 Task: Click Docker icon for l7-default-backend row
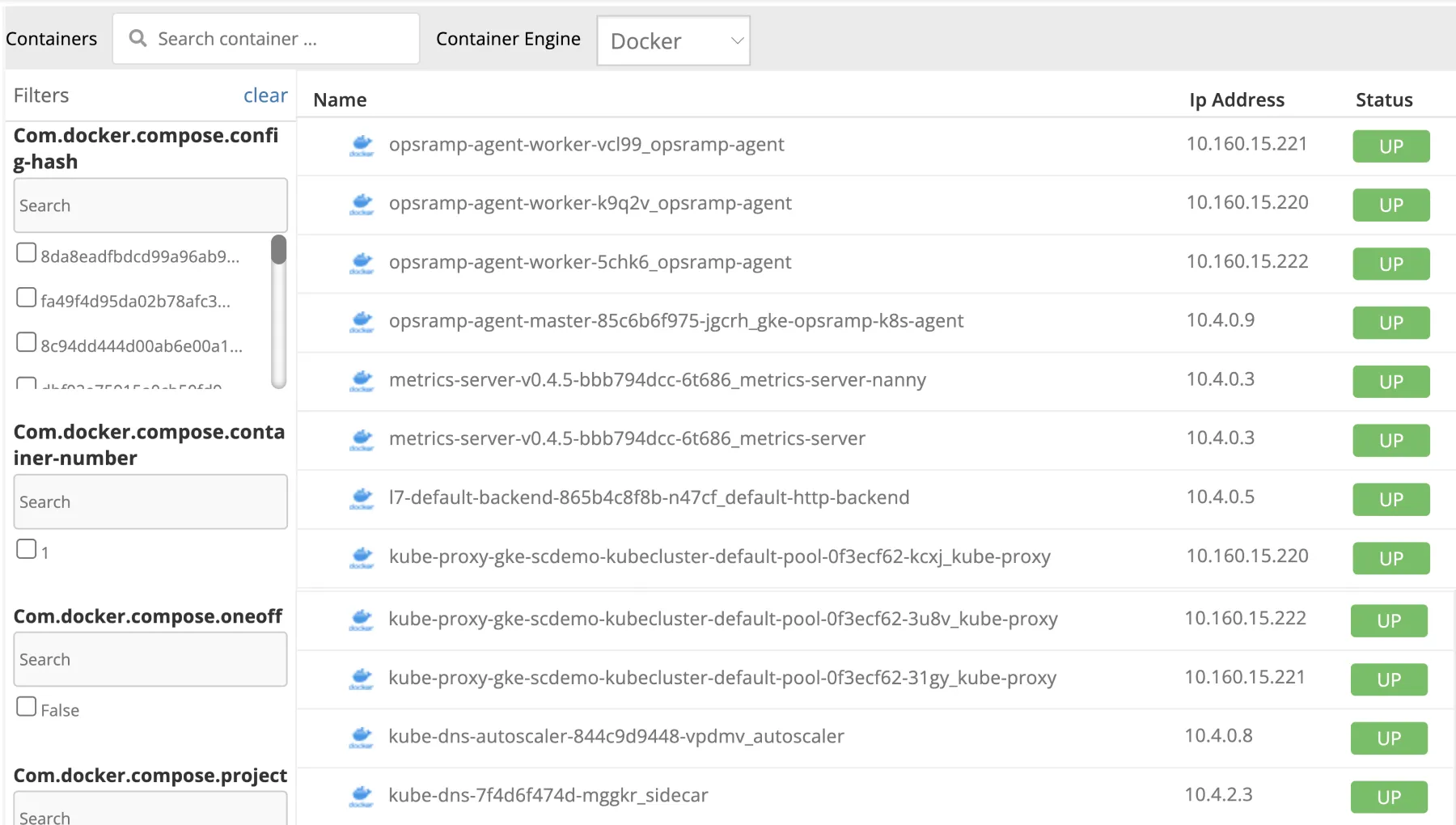click(x=362, y=499)
